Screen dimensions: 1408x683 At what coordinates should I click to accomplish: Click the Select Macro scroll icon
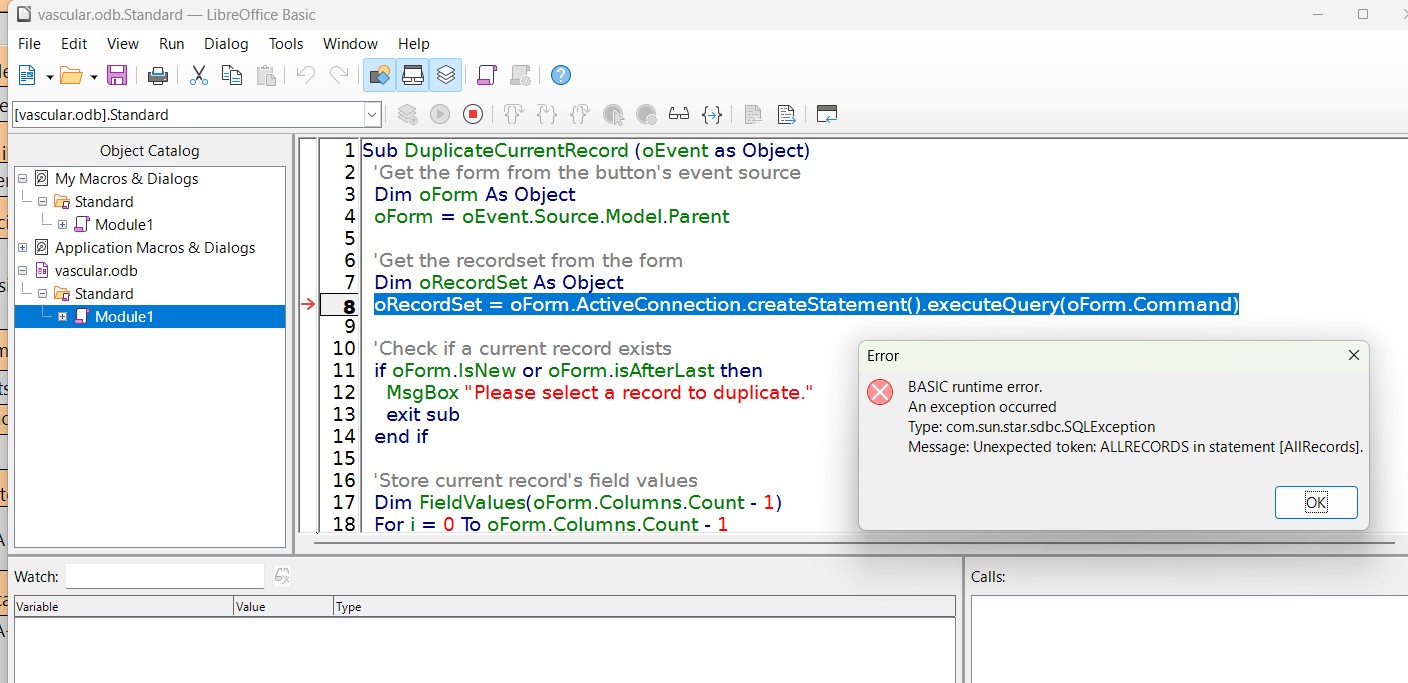click(487, 75)
